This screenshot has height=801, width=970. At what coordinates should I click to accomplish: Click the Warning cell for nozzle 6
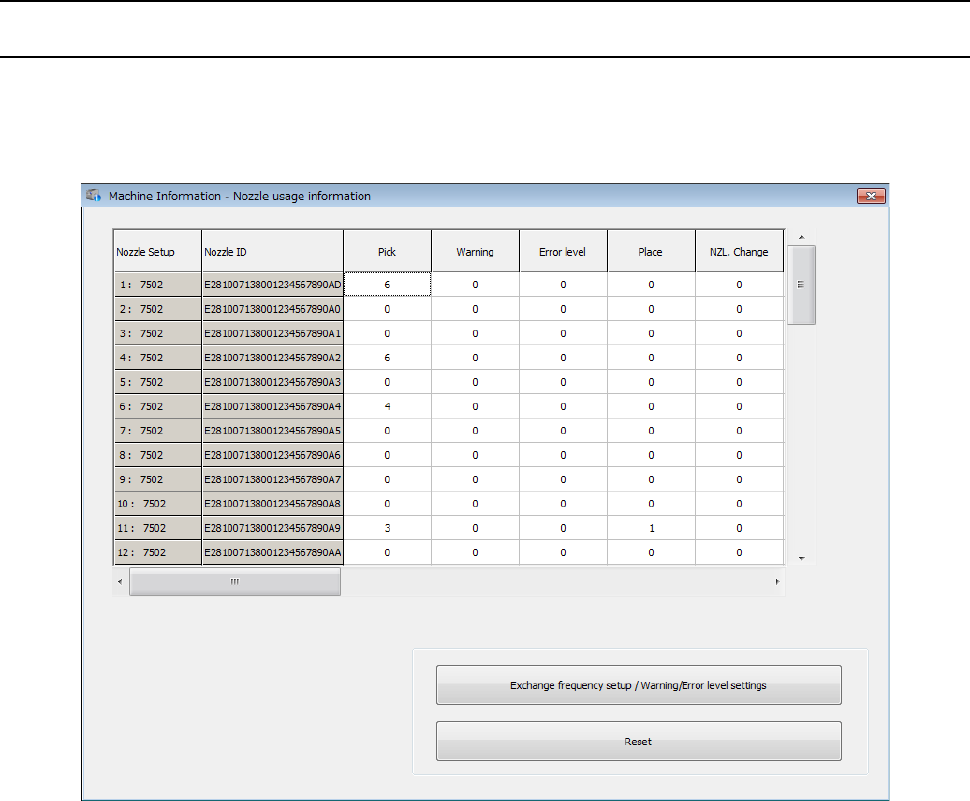click(x=475, y=406)
